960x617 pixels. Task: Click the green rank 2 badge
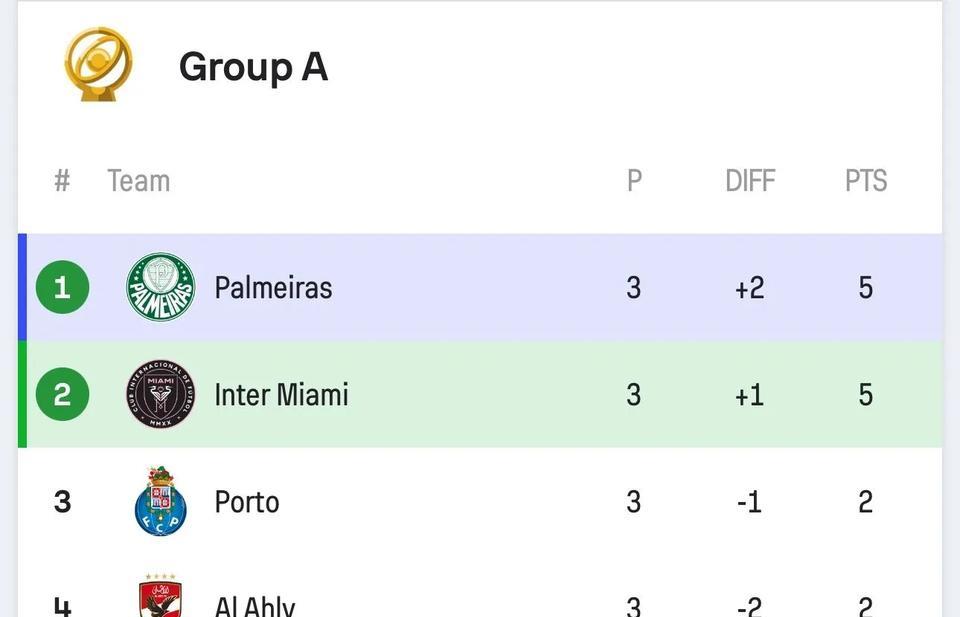tap(62, 394)
